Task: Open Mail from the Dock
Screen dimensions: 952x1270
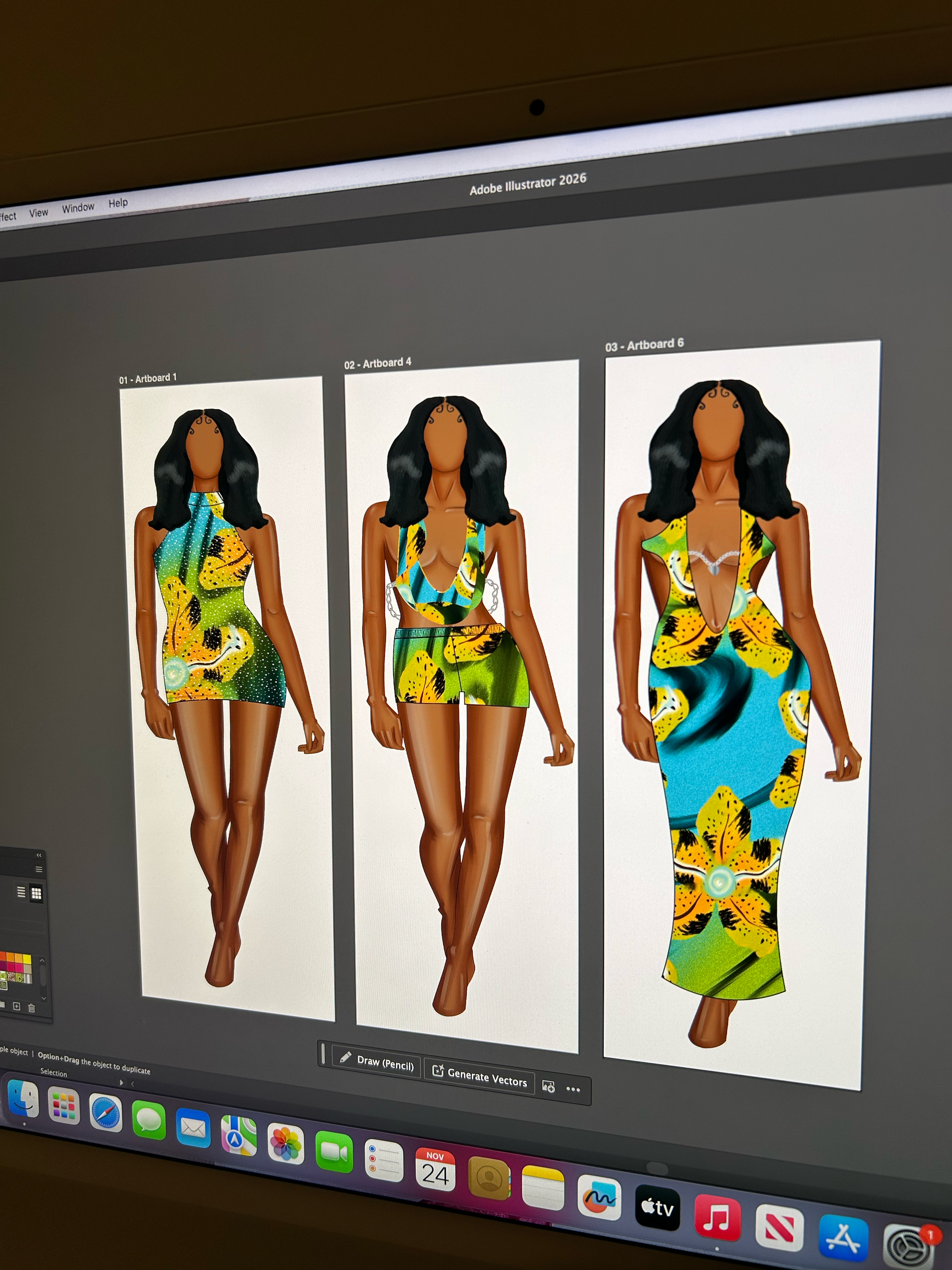Action: (193, 1128)
